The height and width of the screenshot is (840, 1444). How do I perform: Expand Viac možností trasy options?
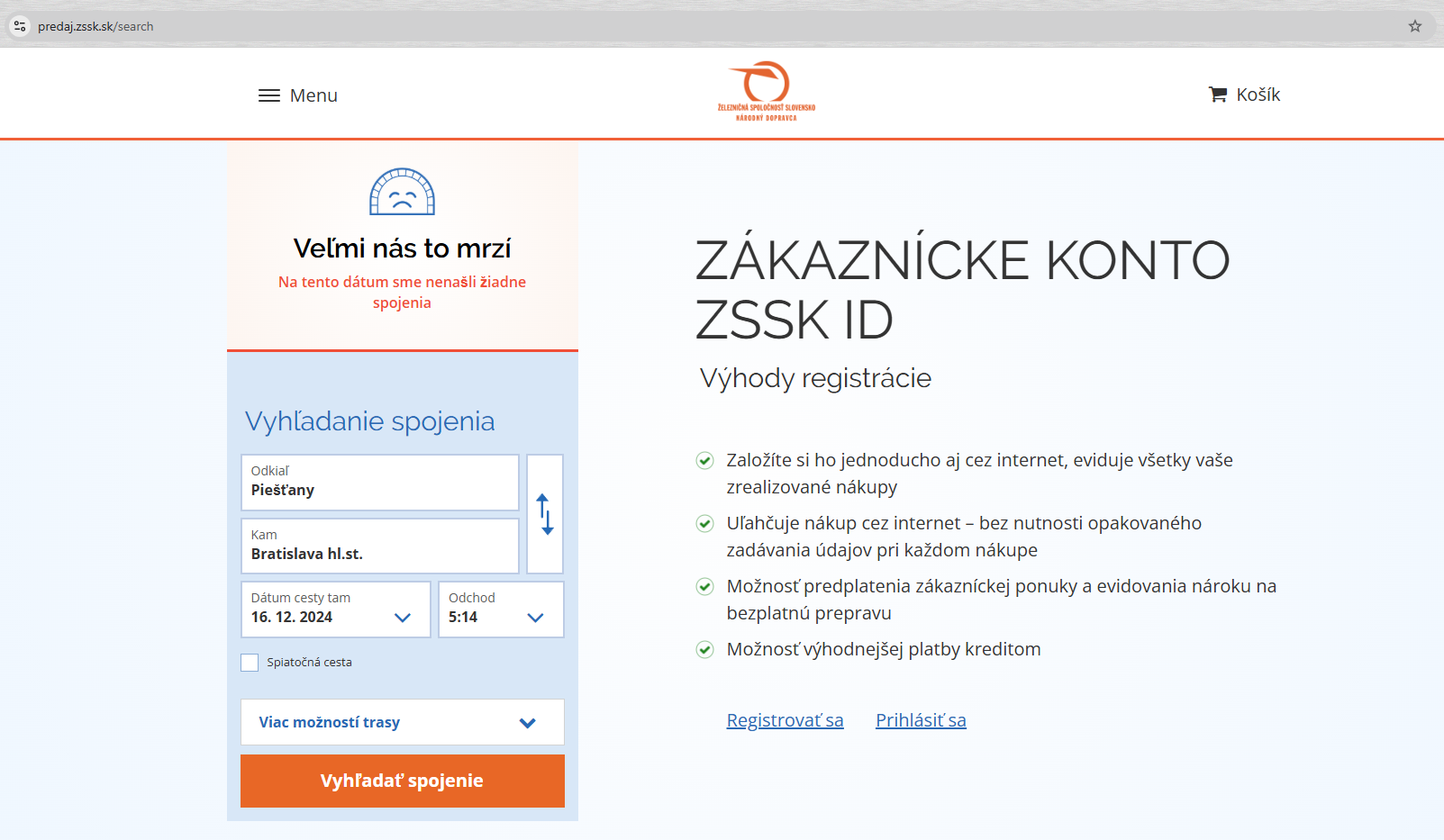402,722
